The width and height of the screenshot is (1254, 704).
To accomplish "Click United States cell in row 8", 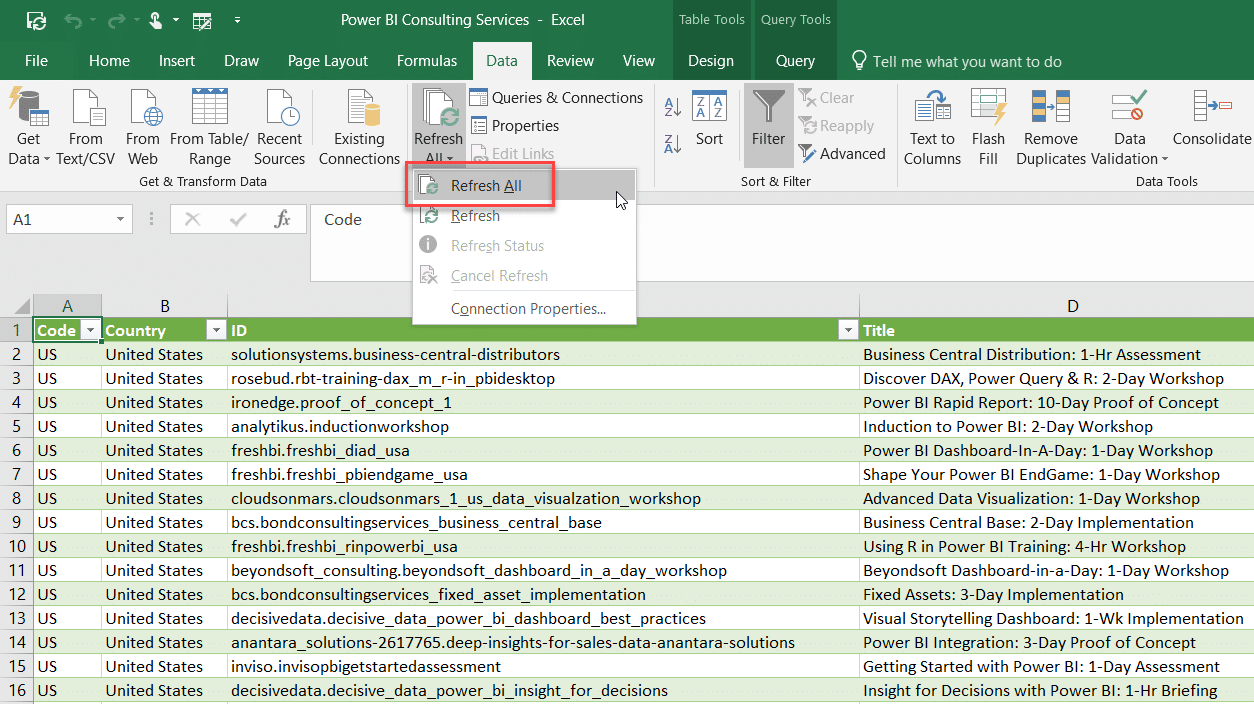I will (x=165, y=498).
